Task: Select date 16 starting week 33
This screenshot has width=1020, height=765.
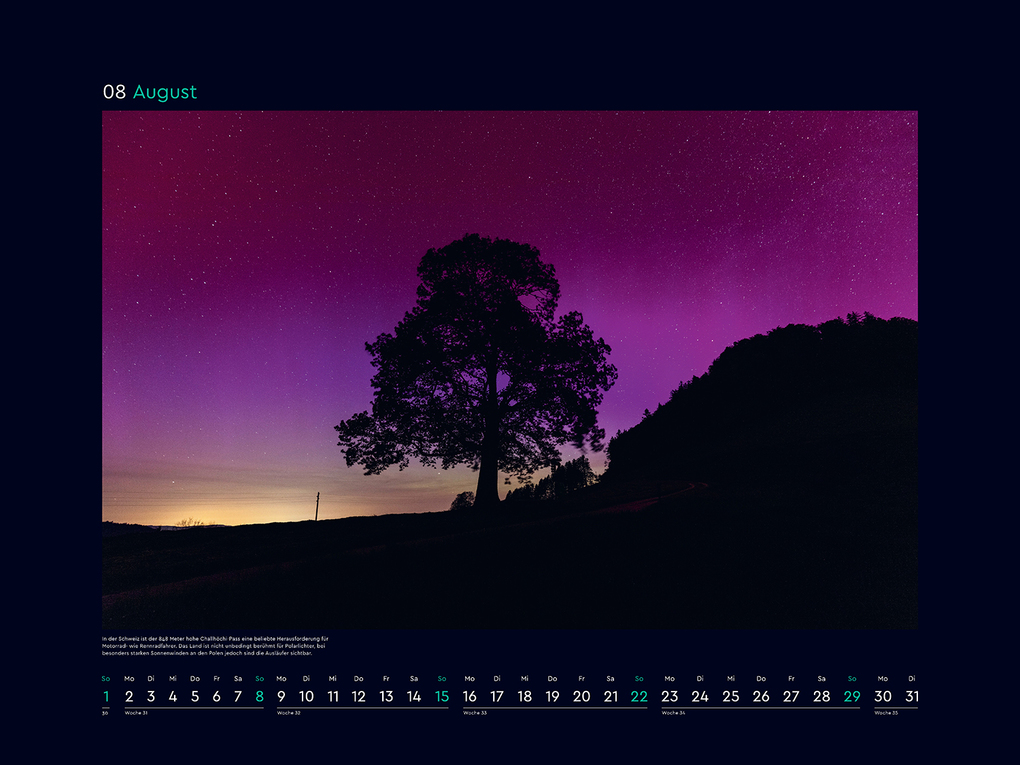Action: pos(469,696)
